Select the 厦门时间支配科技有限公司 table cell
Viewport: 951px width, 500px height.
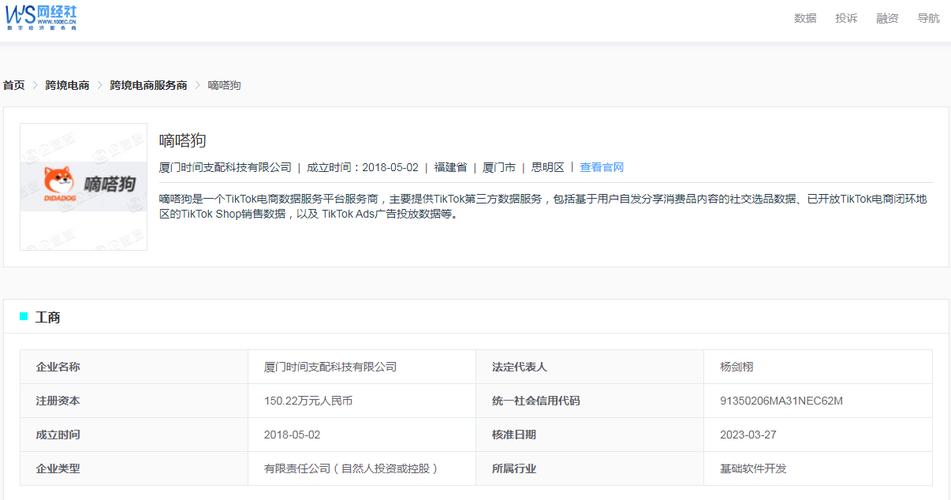[330, 367]
